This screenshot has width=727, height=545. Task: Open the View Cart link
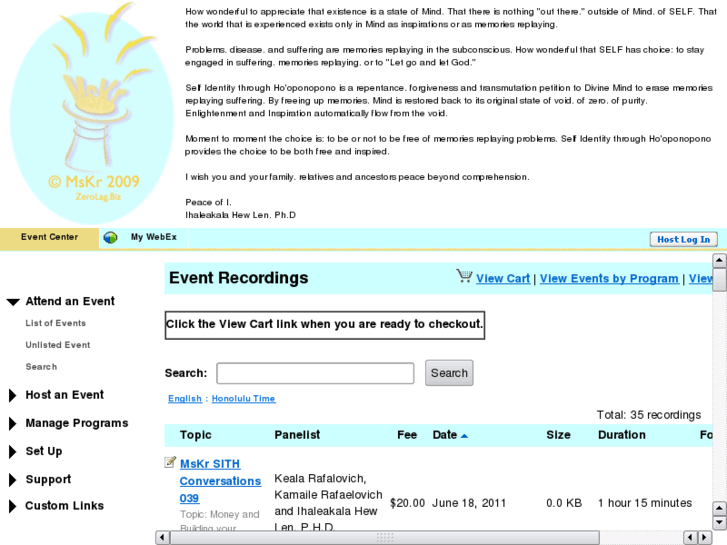pos(503,278)
